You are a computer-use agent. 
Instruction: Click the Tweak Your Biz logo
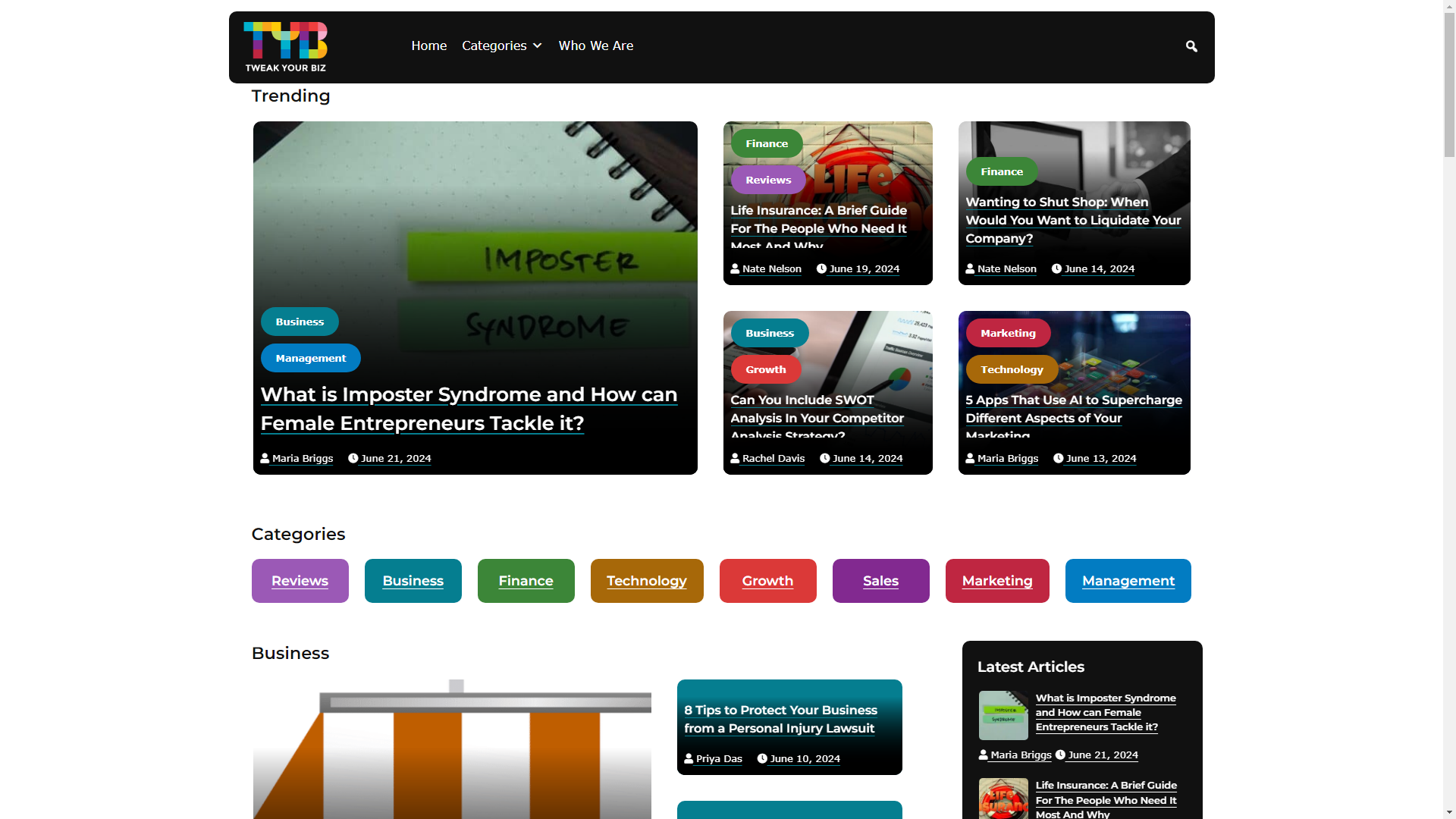point(285,47)
